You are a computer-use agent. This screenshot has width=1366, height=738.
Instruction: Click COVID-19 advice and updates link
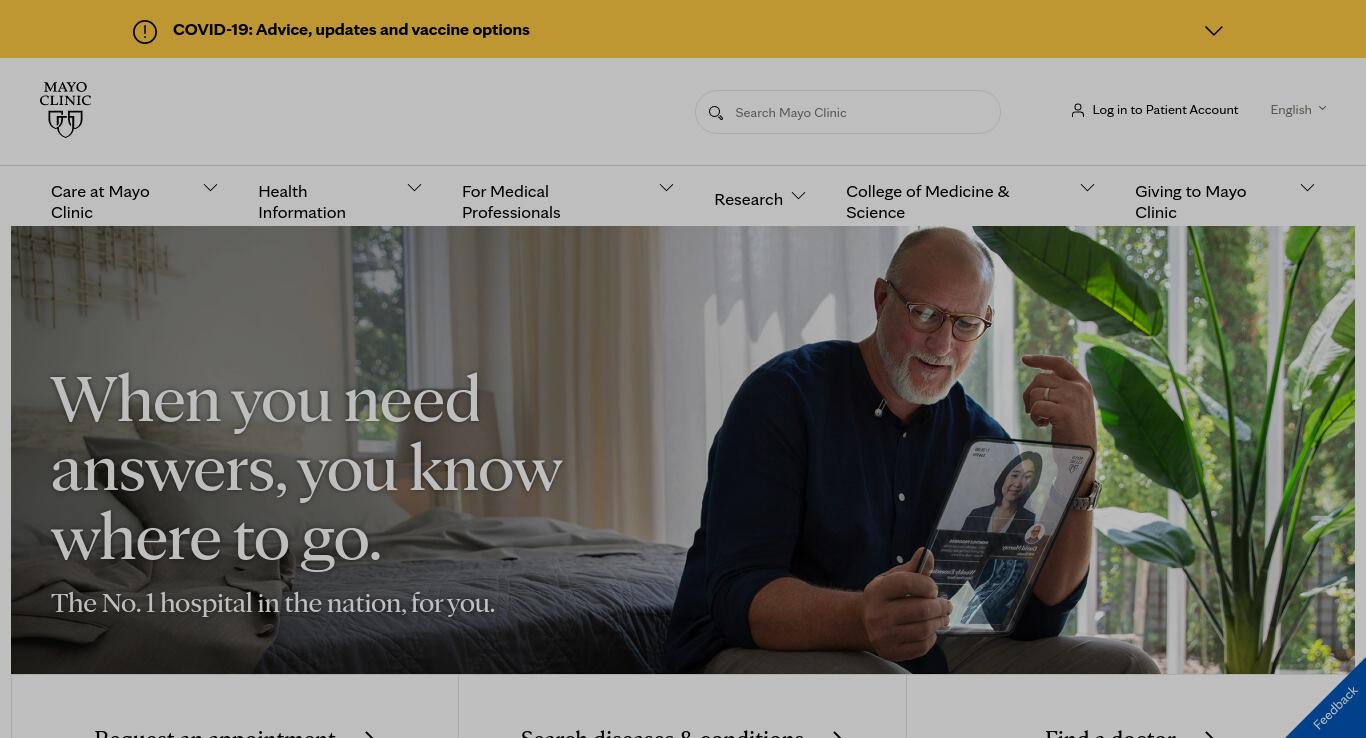coord(351,30)
